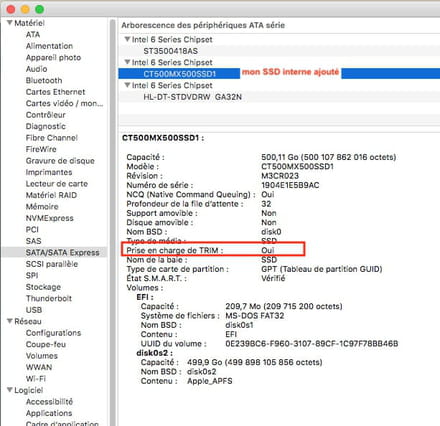Select Applications under Logiciel
440x426 pixels.
[x=49, y=413]
